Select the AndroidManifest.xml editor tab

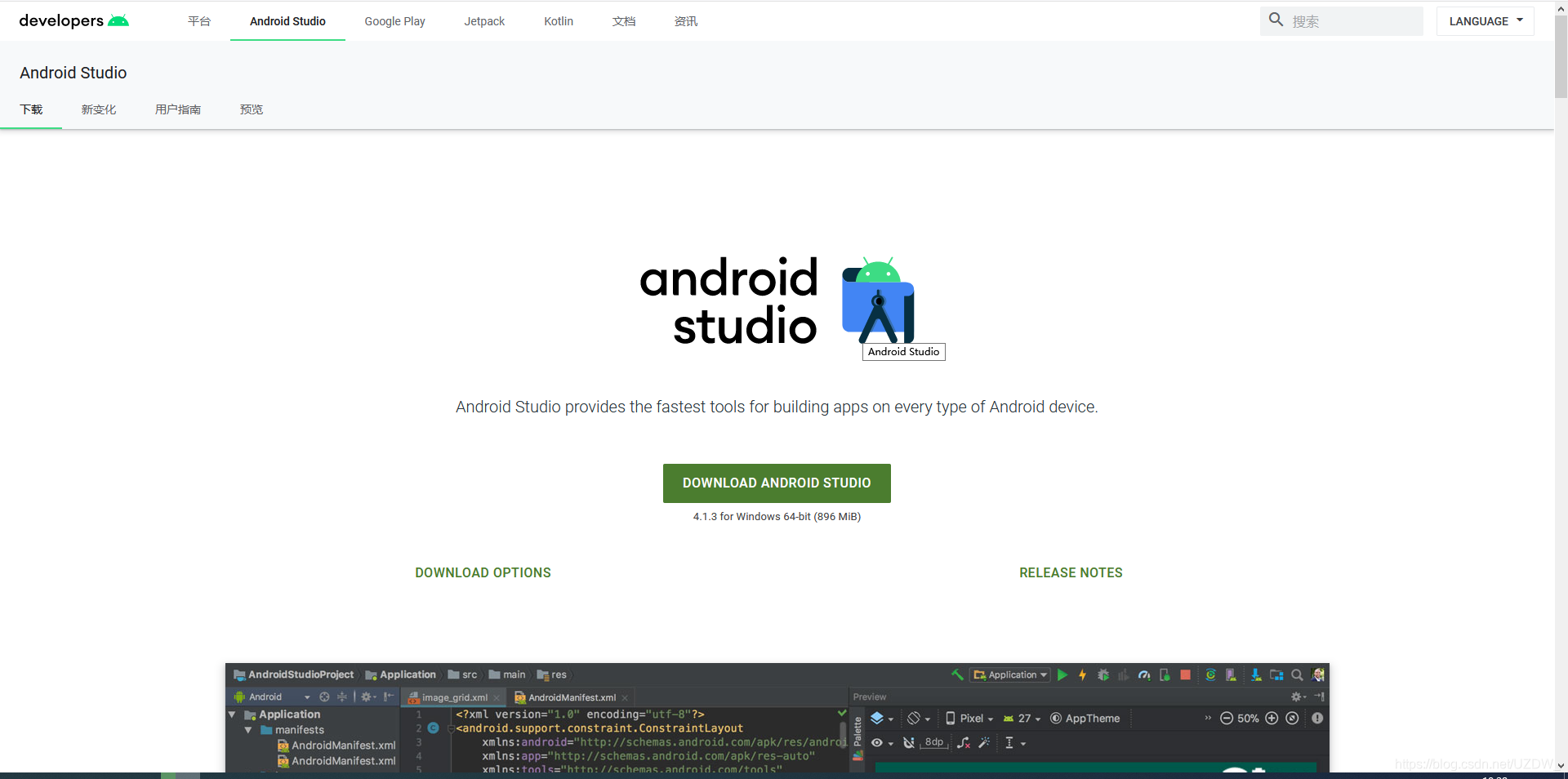(571, 697)
